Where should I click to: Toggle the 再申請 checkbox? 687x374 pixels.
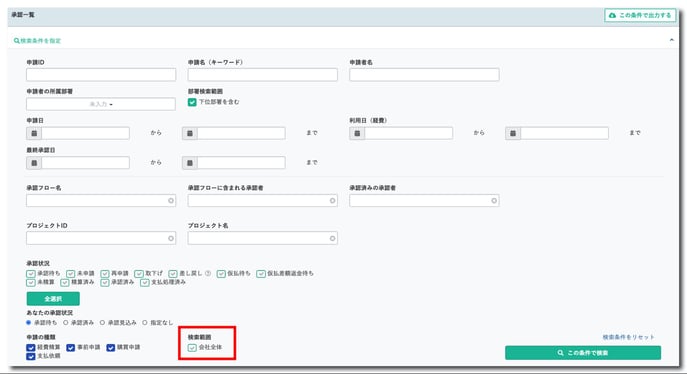click(x=105, y=274)
